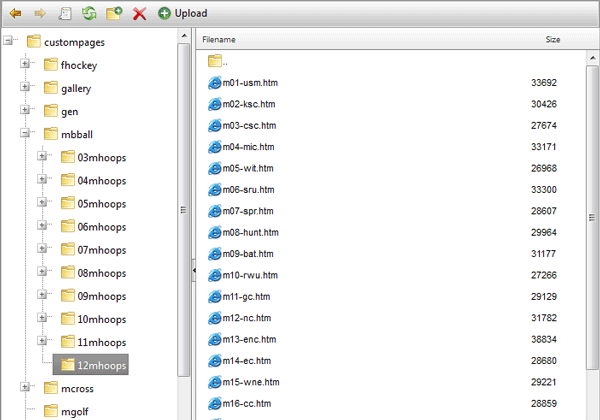The height and width of the screenshot is (420, 600).
Task: Collapse the mbball folder
Action: tap(25, 133)
